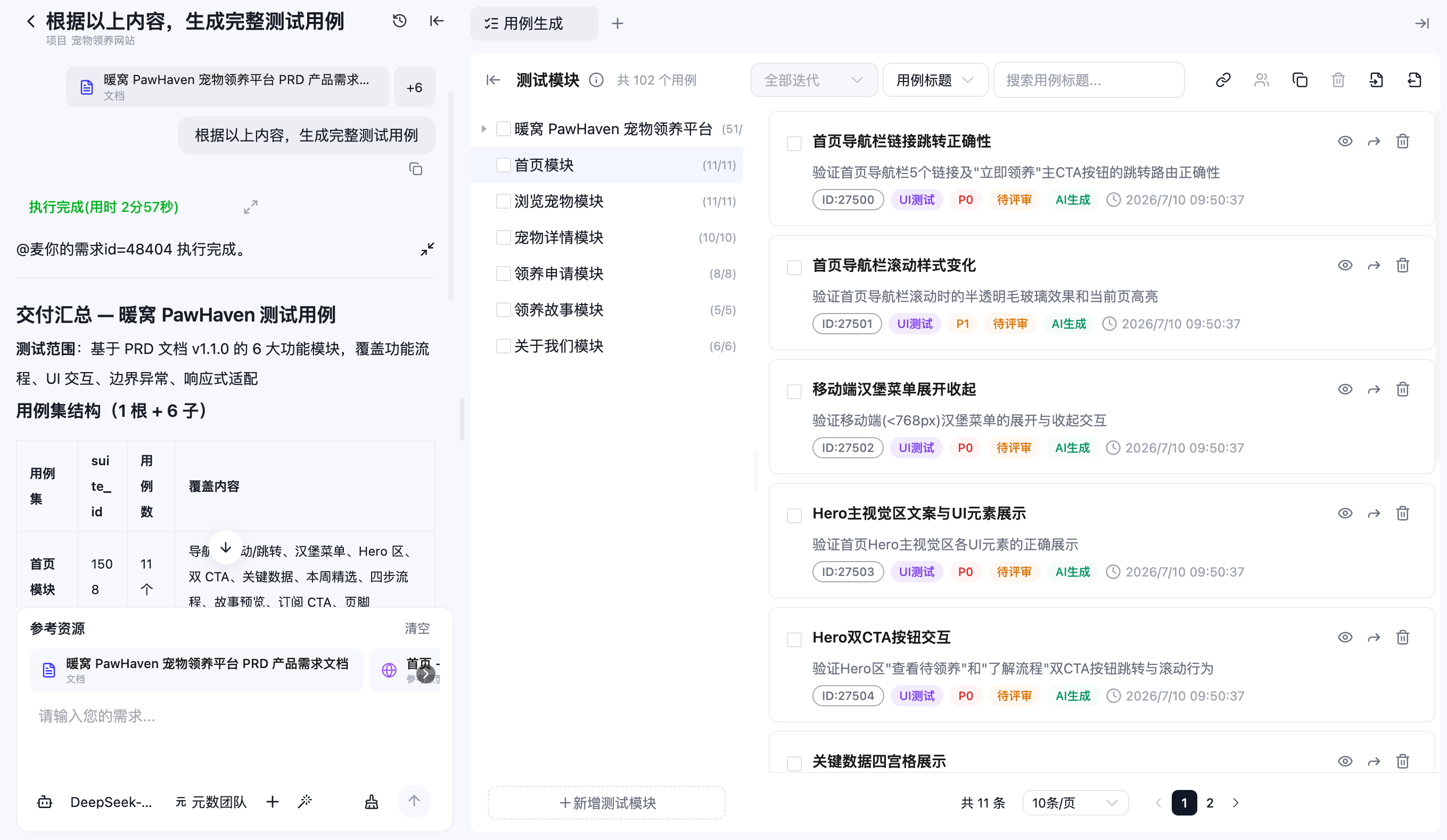
Task: Share case 首页导航栏滚动样式变化
Action: 1374,266
